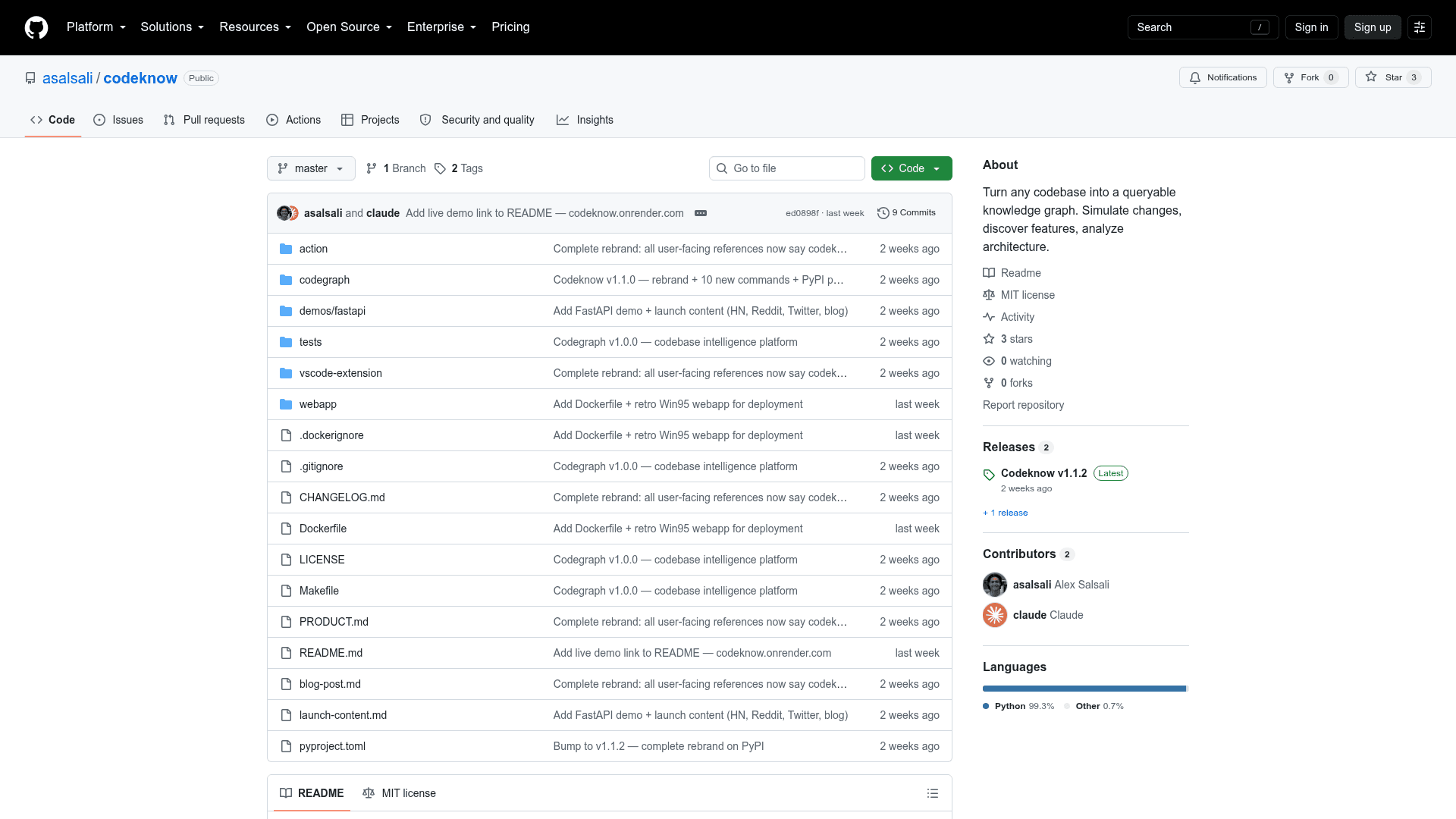Open the codegraph folder icon

[x=286, y=280]
